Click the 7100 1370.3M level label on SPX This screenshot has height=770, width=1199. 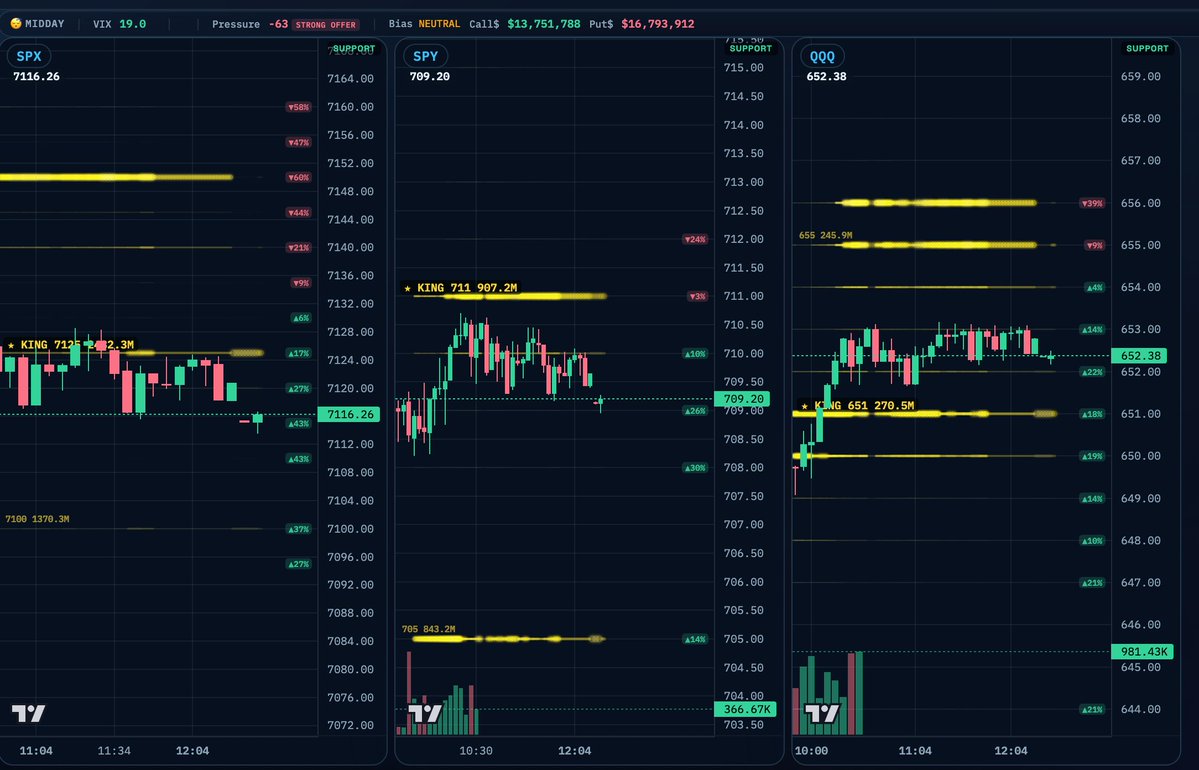(37, 519)
